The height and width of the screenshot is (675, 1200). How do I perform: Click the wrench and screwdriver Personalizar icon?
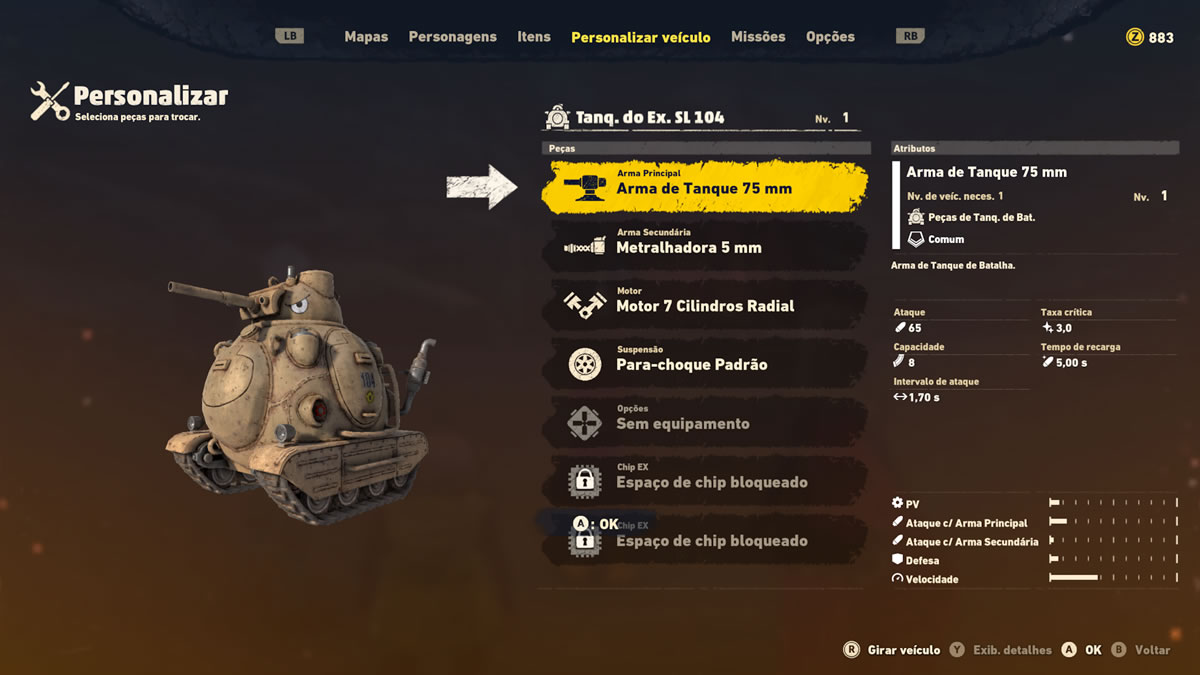[x=50, y=101]
